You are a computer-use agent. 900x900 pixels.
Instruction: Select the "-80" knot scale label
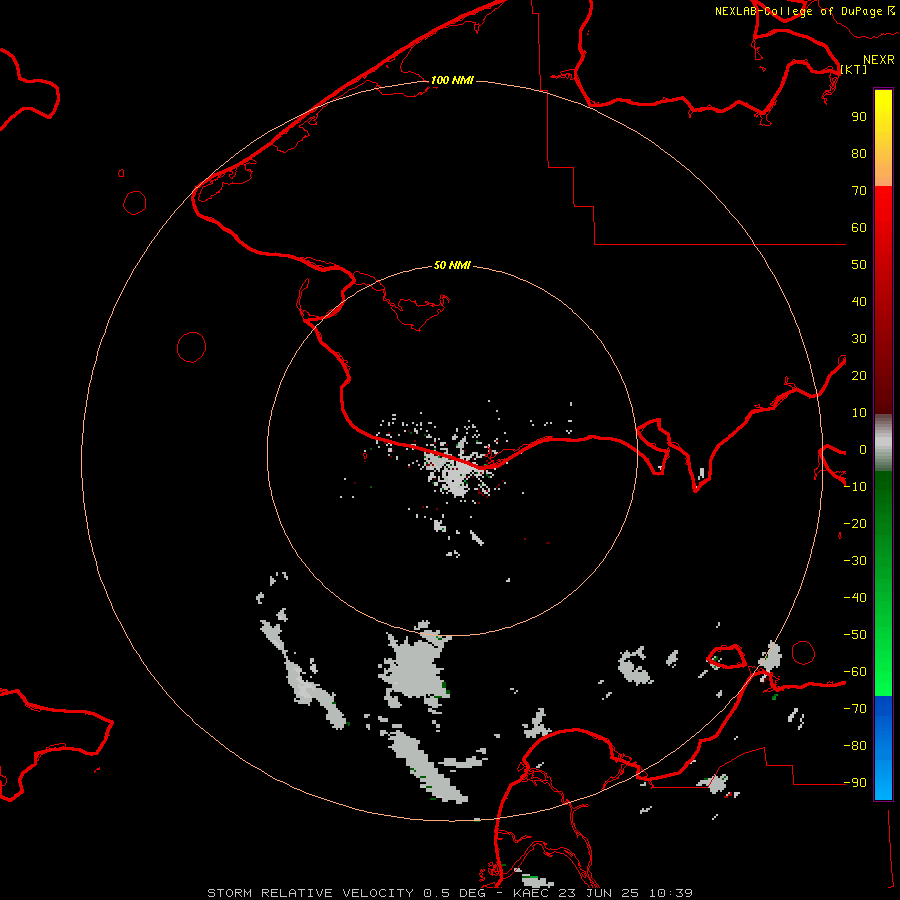(855, 746)
